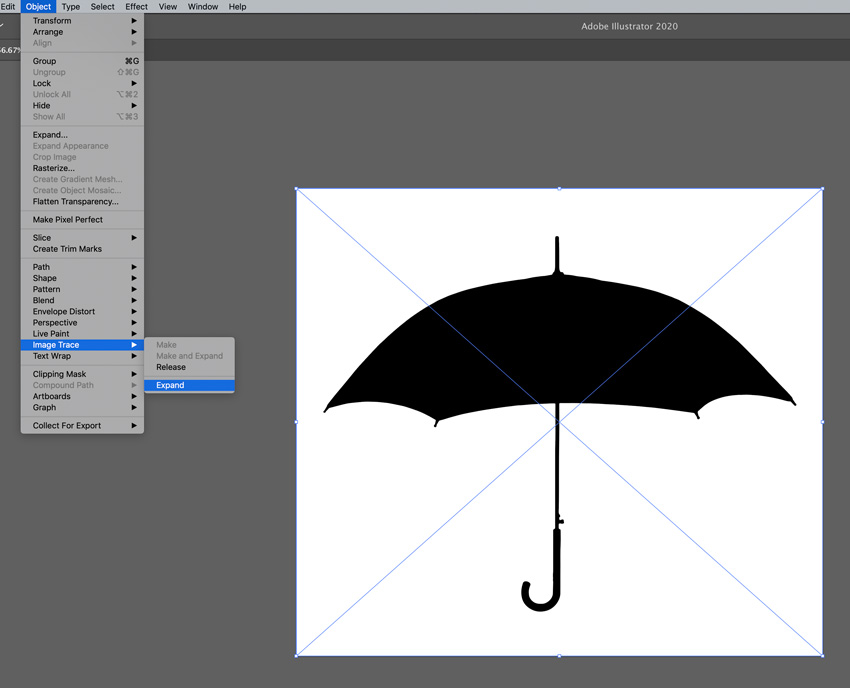Open the Effect menu
The image size is (850, 688).
coord(136,6)
